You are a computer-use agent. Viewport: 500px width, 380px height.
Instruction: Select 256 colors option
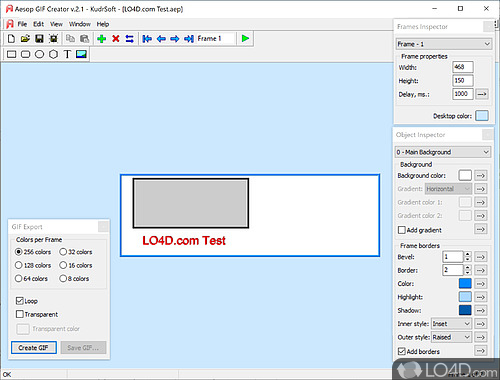33,252
